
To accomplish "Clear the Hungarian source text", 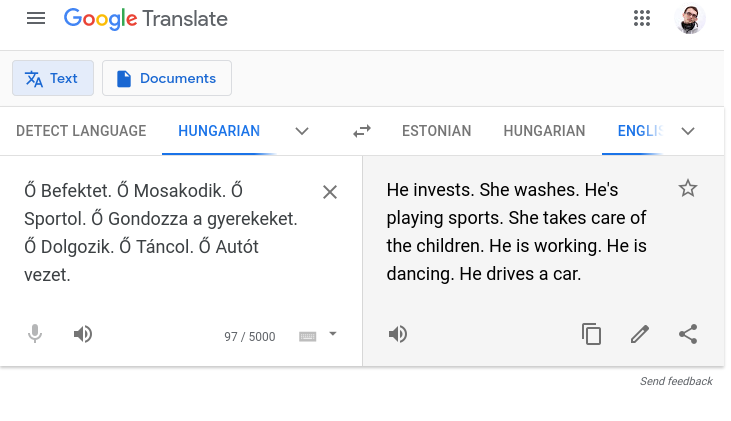I will tap(329, 192).
